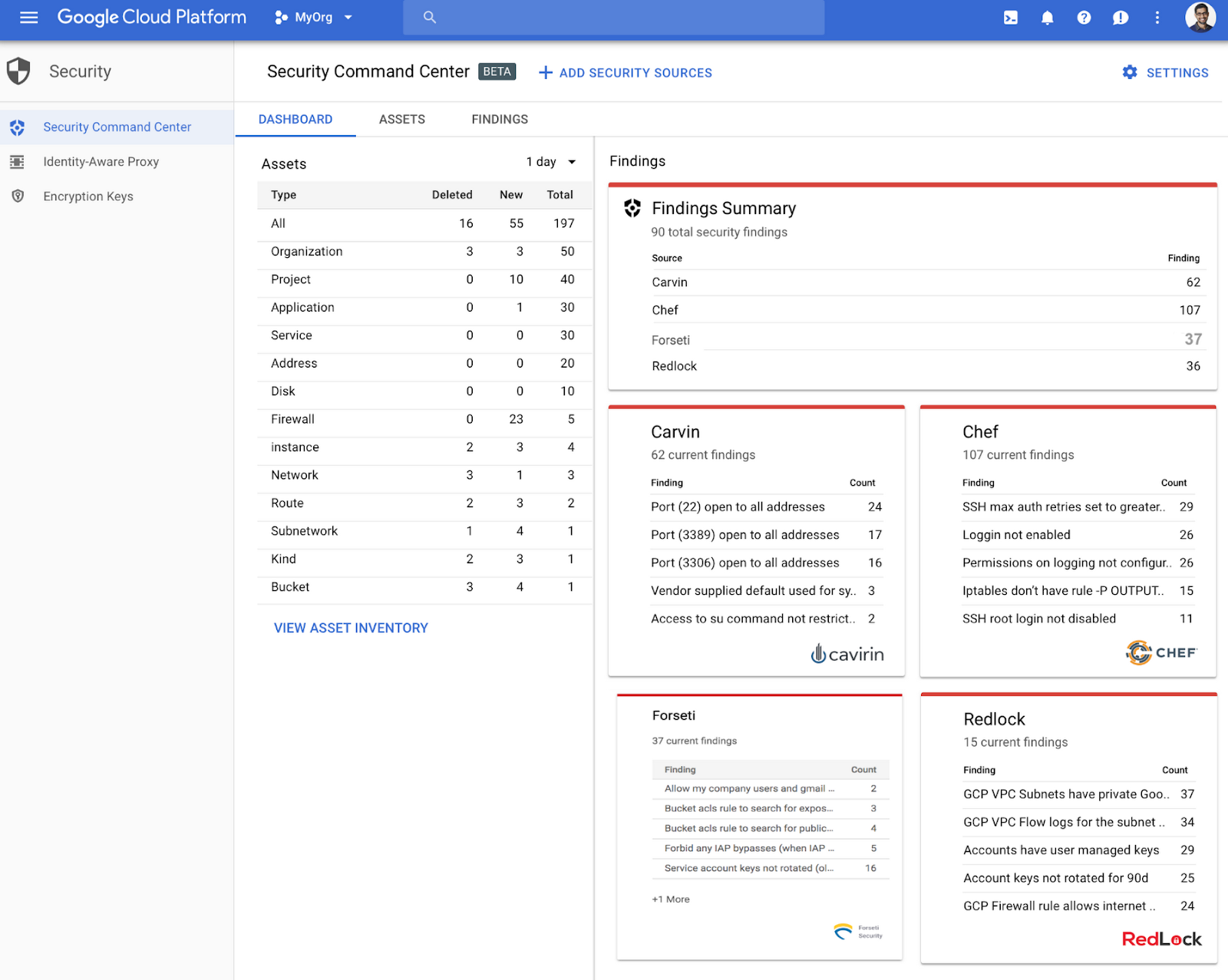Viewport: 1228px width, 980px height.
Task: Click the Deleted column header
Action: click(x=452, y=195)
